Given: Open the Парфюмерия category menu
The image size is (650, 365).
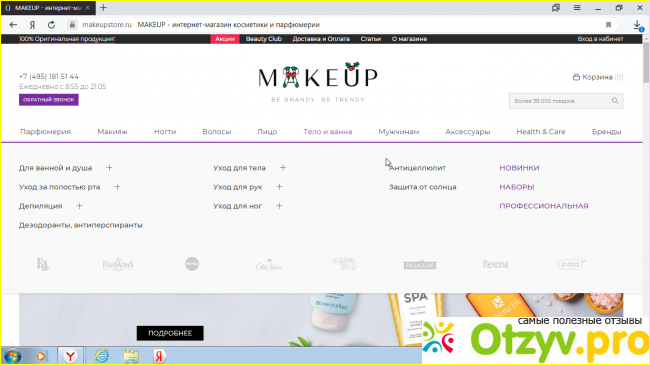Looking at the screenshot, I should (46, 132).
